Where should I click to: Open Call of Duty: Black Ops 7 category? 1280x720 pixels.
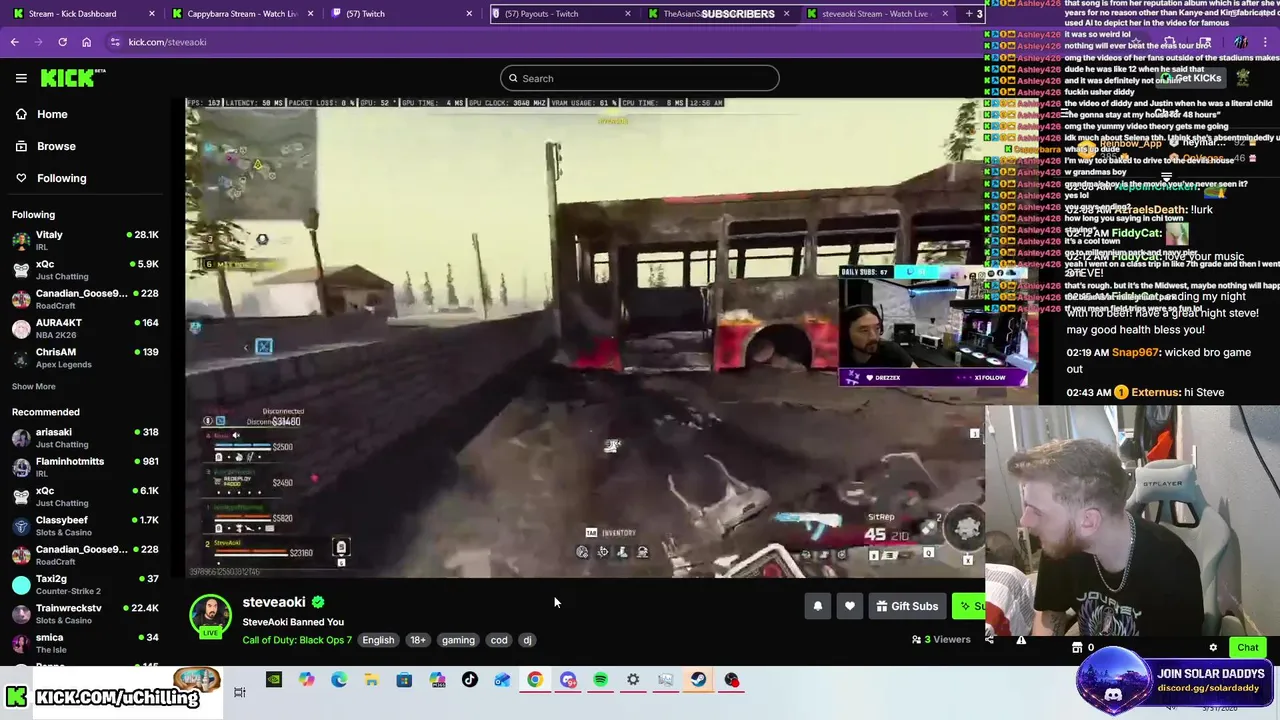coord(297,640)
